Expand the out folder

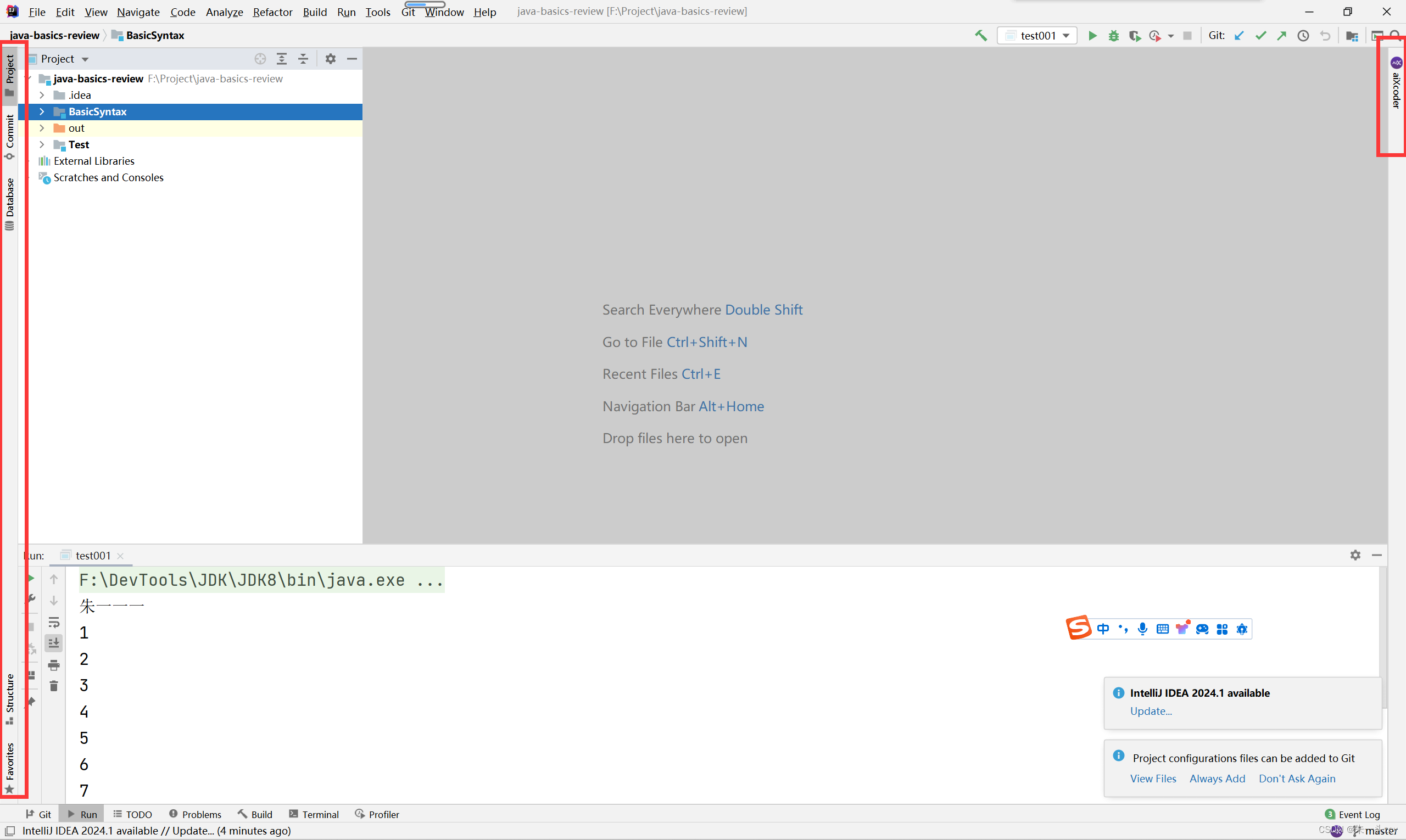pos(42,128)
